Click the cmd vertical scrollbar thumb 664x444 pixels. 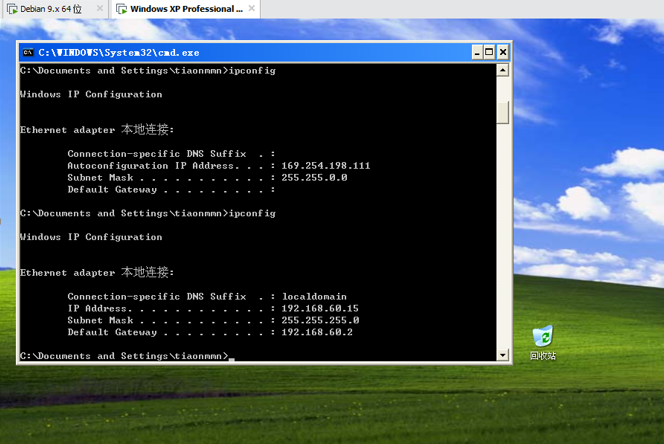point(503,112)
